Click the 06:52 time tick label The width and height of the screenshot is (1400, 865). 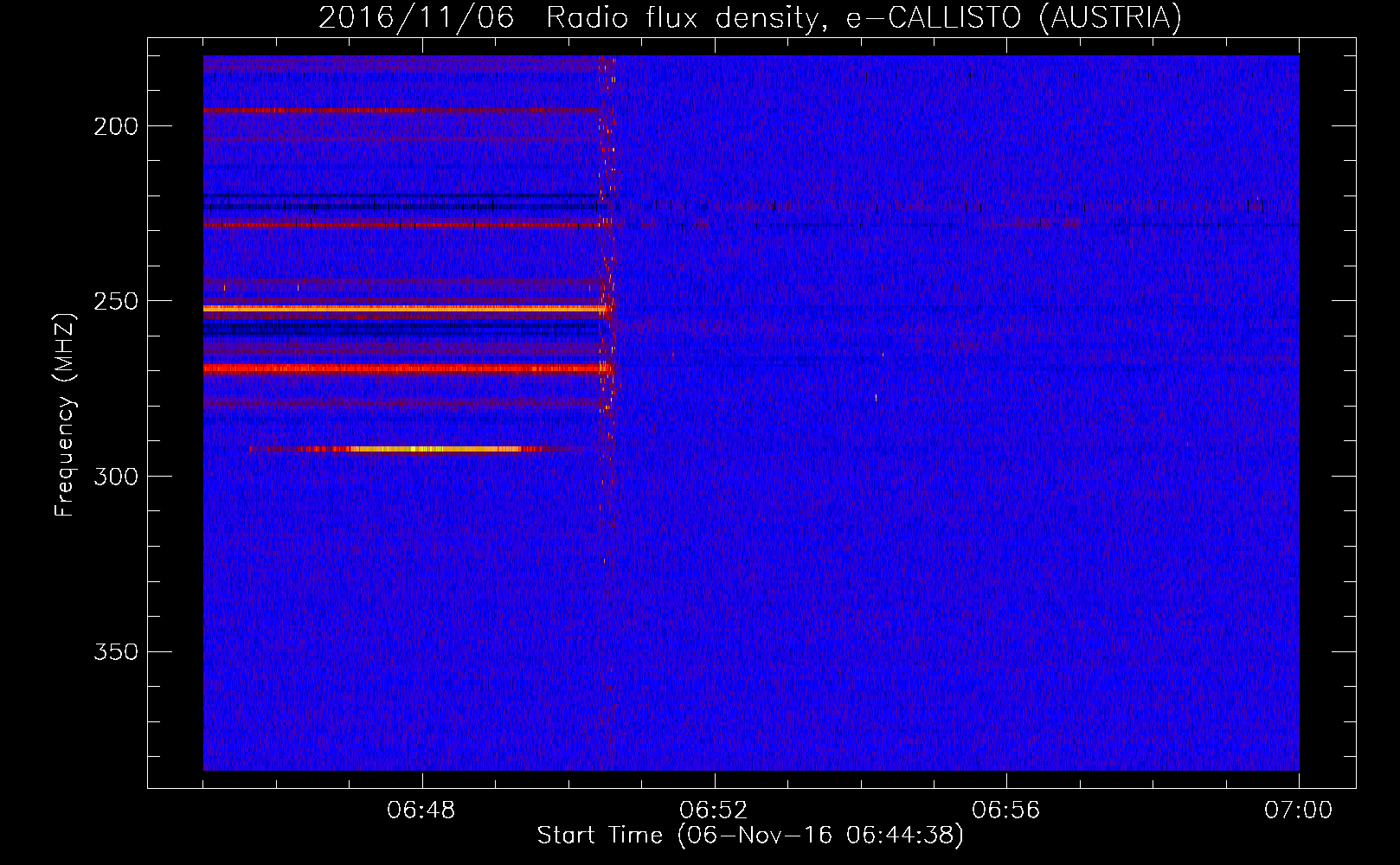pos(714,811)
